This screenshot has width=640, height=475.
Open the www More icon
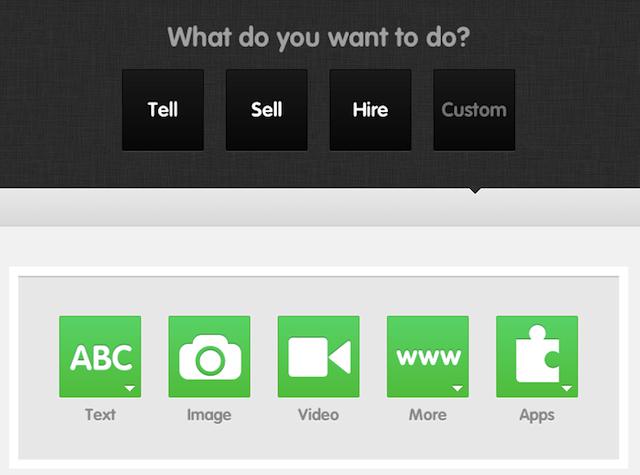[428, 356]
